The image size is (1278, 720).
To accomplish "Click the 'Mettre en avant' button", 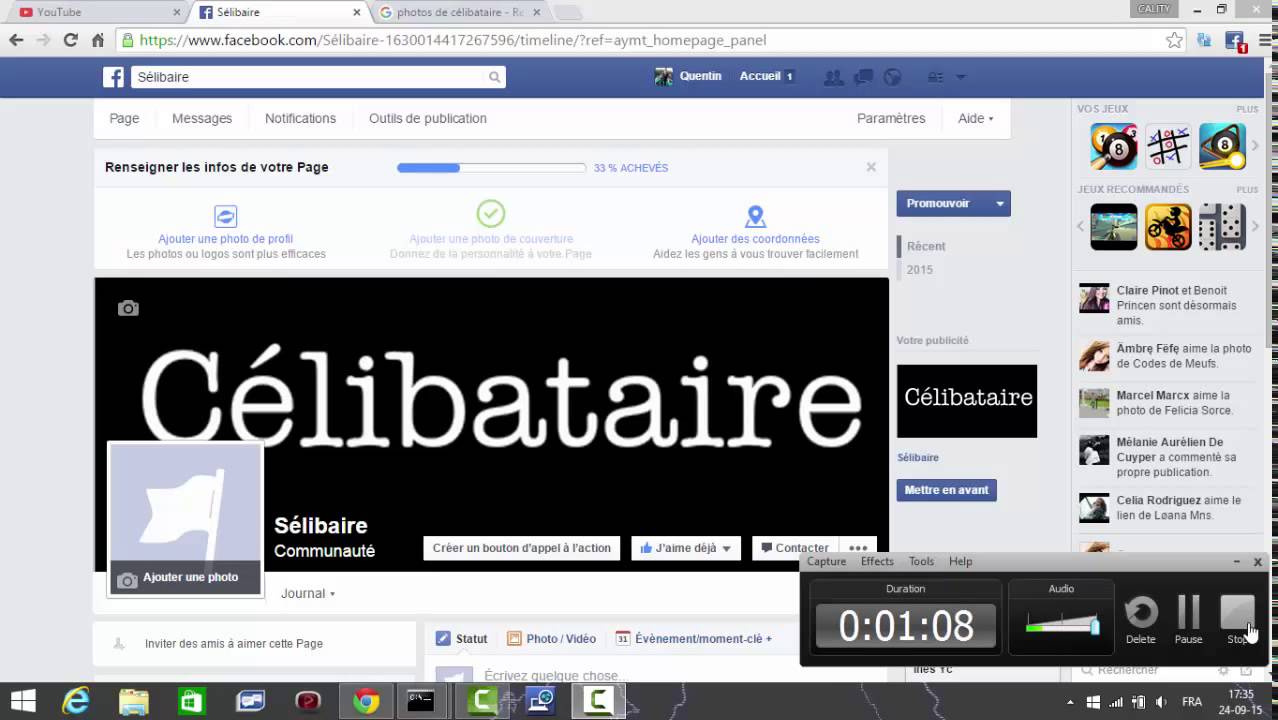I will point(946,490).
